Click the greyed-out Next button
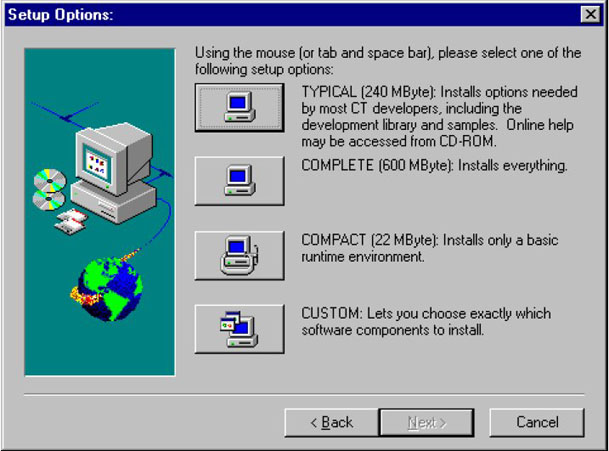 pyautogui.click(x=426, y=422)
